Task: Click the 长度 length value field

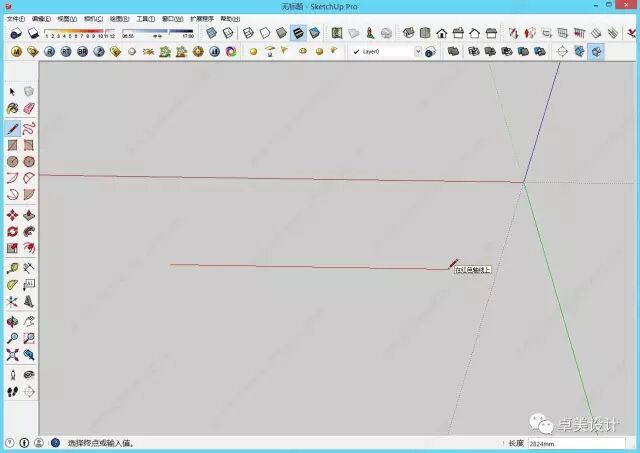Action: tap(576, 444)
